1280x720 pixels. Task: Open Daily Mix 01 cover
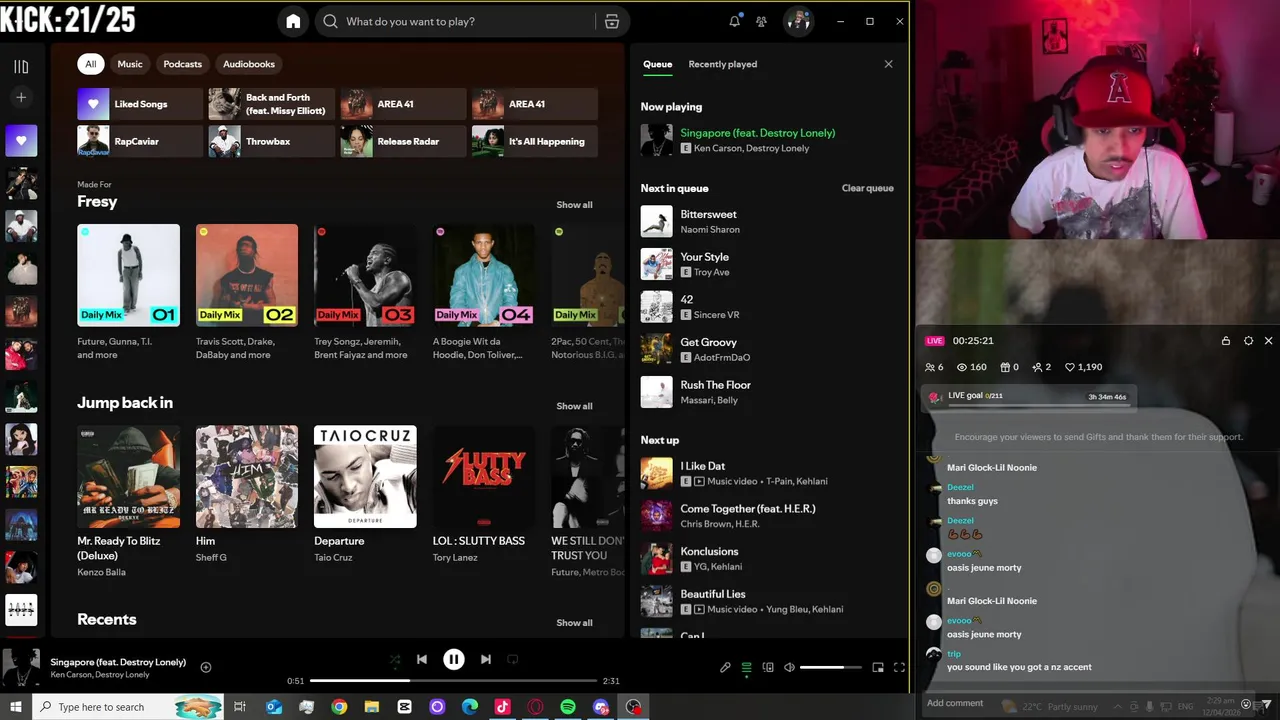[x=129, y=275]
